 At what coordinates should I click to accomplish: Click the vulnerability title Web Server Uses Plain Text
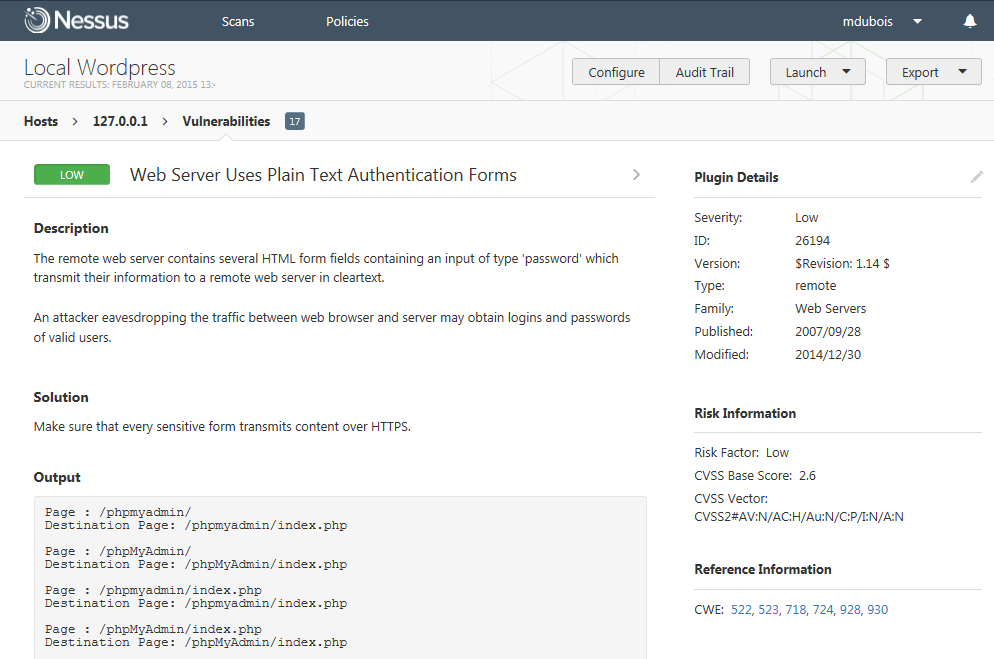click(323, 175)
